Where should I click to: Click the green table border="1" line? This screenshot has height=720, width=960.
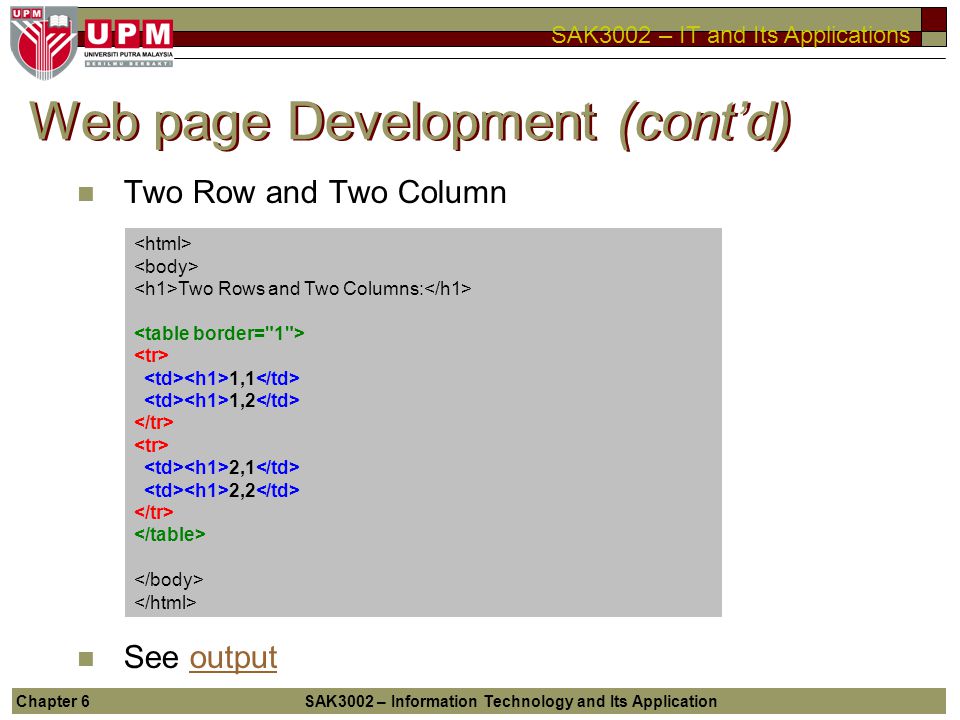pyautogui.click(x=219, y=333)
